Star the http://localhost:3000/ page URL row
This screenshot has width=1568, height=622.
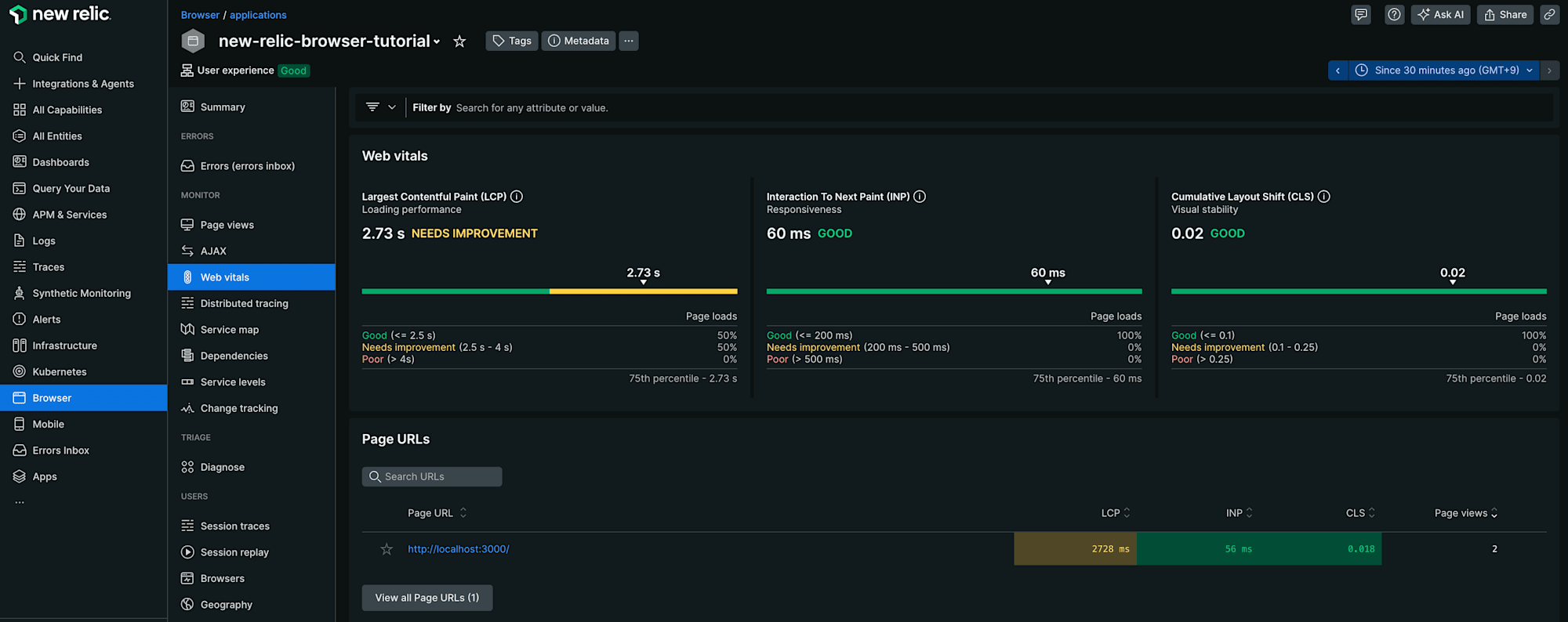tap(387, 549)
